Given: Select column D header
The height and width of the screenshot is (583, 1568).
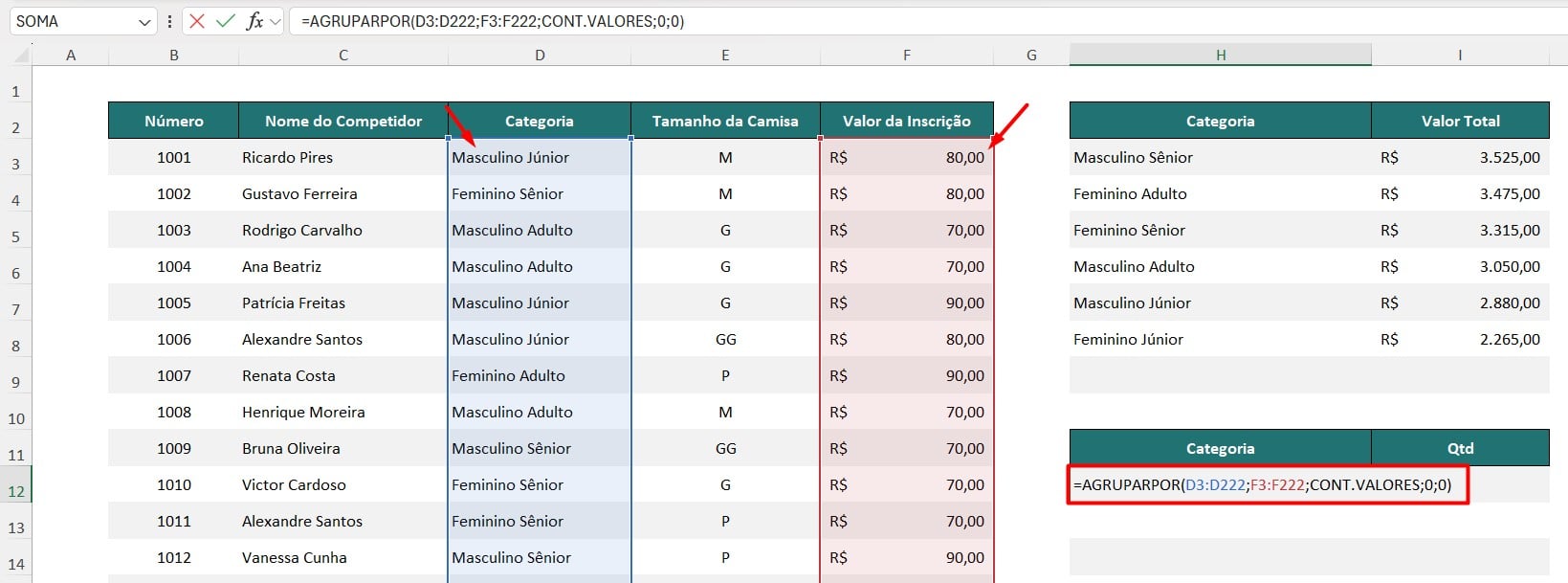Looking at the screenshot, I should pyautogui.click(x=540, y=56).
